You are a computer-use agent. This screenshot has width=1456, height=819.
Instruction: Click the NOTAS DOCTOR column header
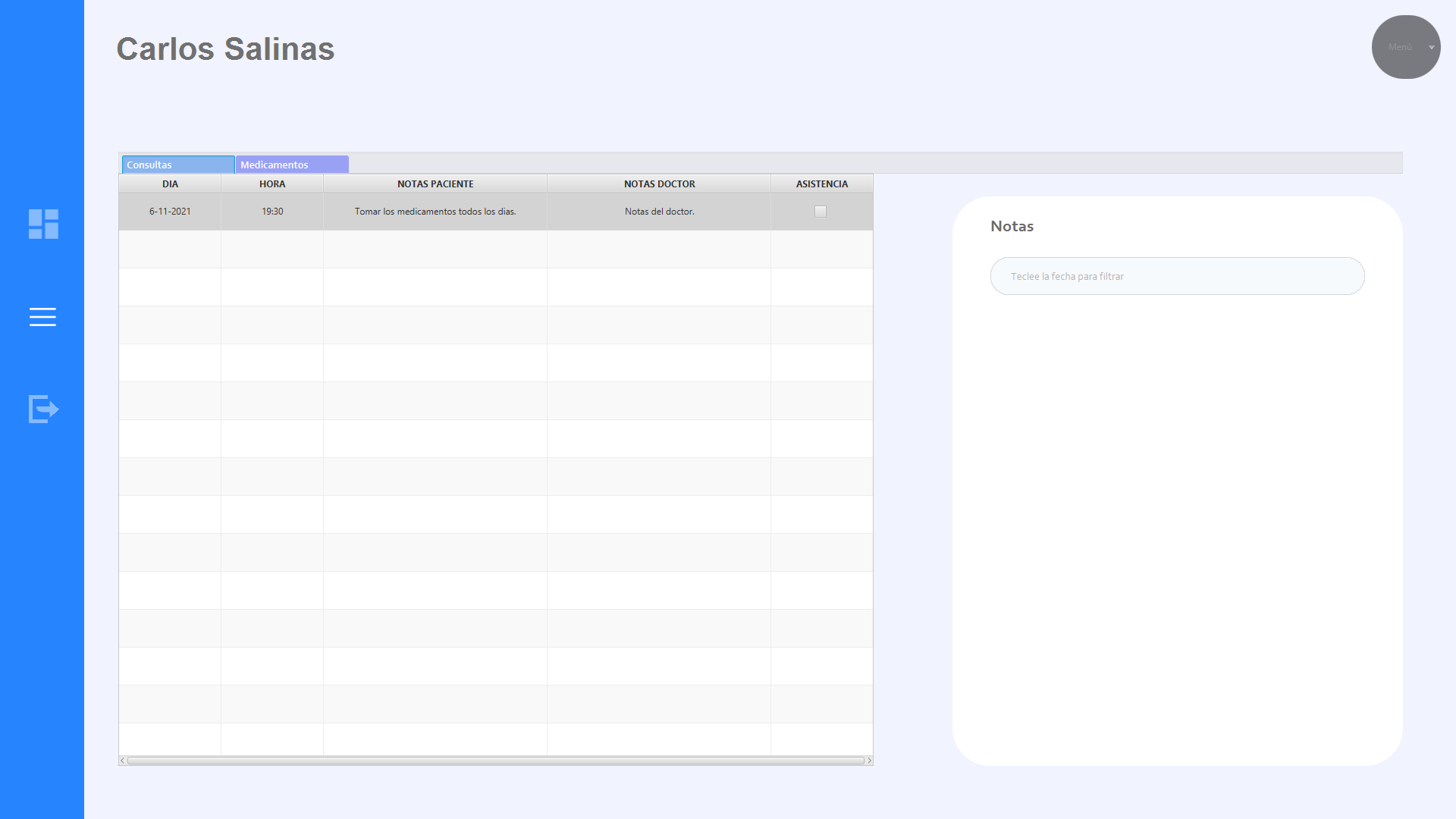(659, 184)
